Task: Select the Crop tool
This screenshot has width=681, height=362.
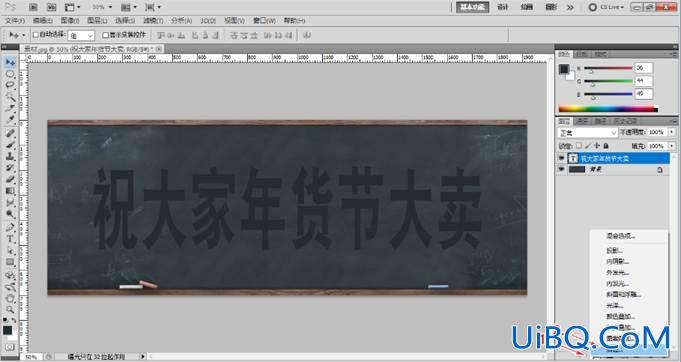Action: (10, 108)
